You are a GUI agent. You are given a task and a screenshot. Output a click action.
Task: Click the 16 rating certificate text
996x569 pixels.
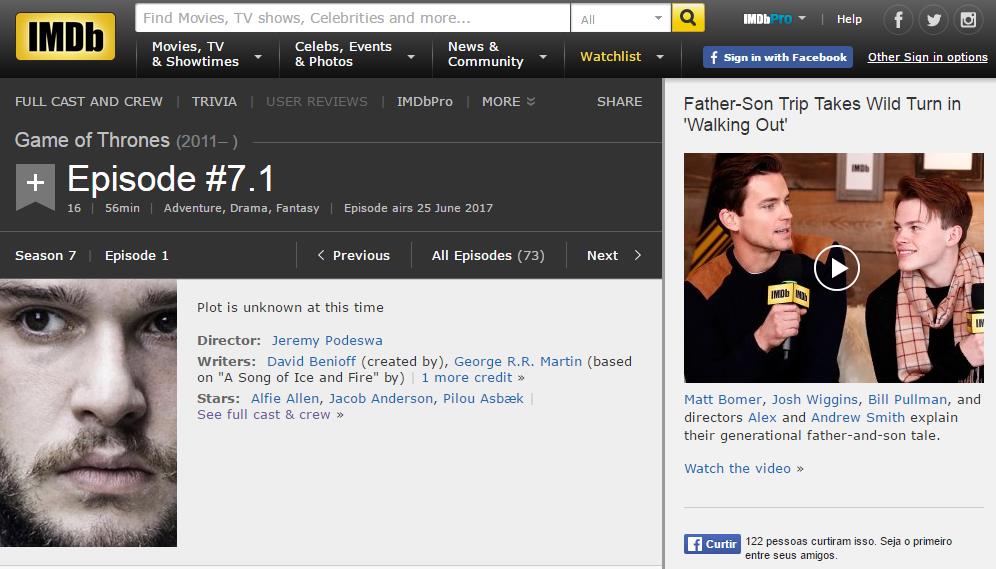click(74, 208)
